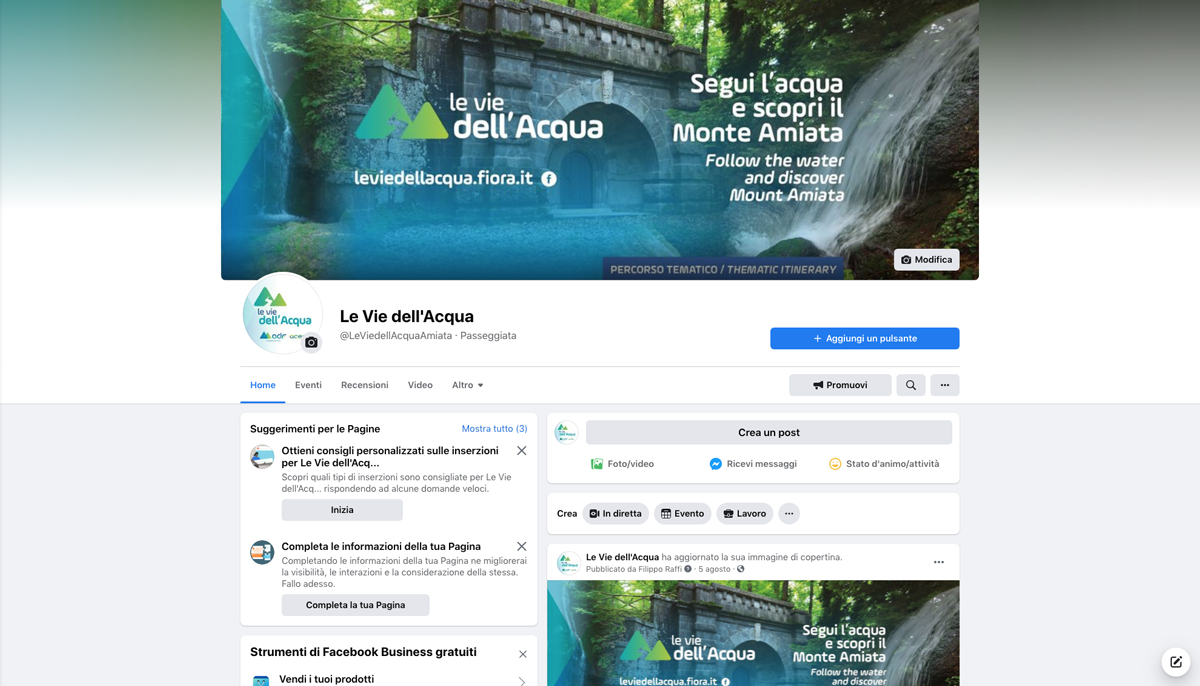Open the Recensioni tab

click(364, 385)
